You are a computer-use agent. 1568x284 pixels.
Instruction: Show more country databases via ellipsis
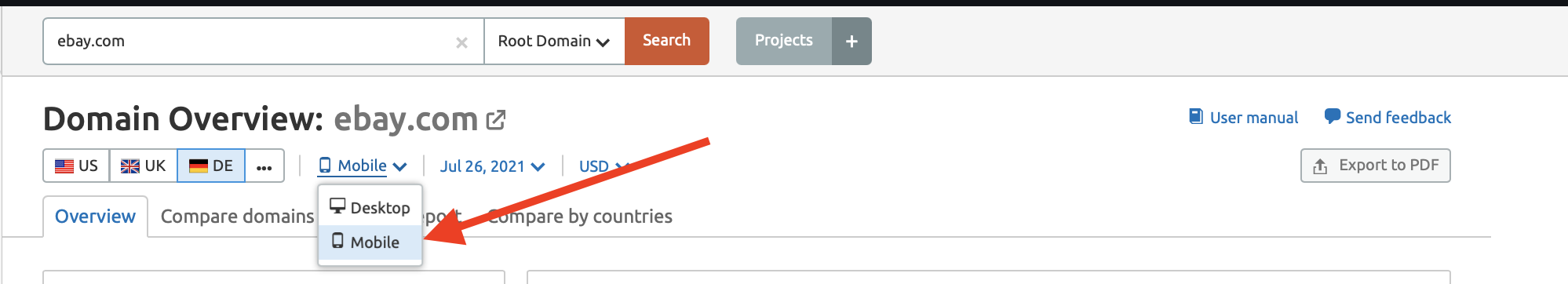pos(264,166)
